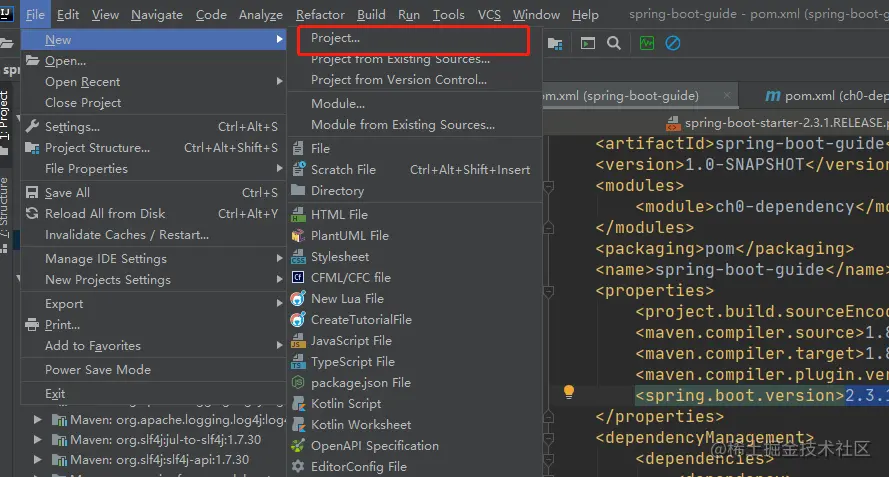This screenshot has height=477, width=889.
Task: Open the Help menu
Action: 585,15
